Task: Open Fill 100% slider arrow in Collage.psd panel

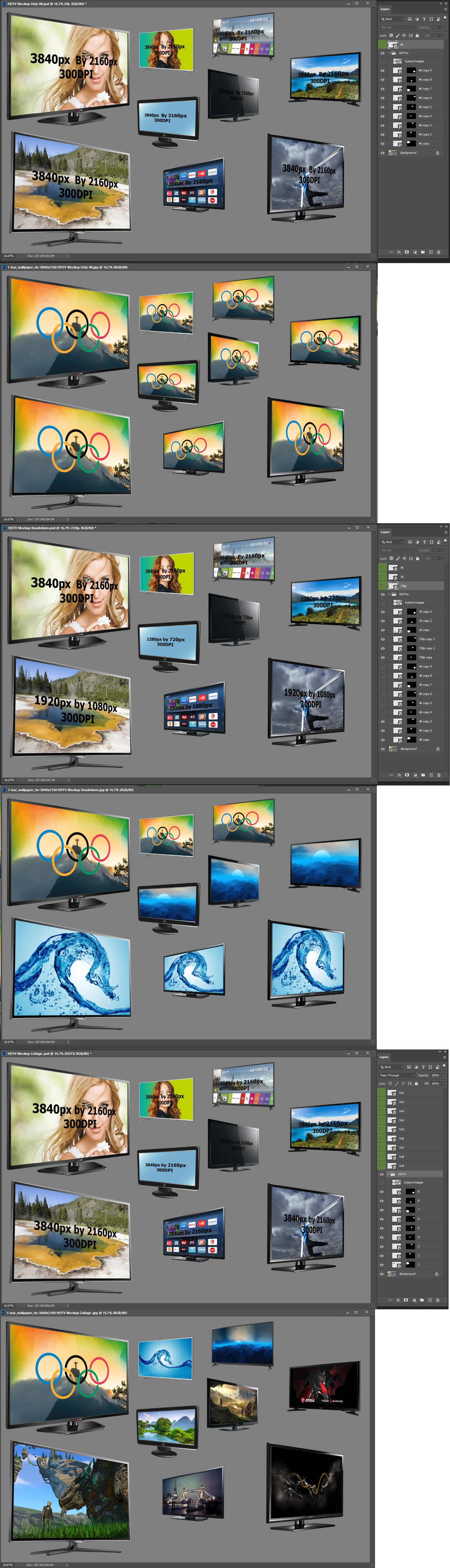Action: tap(443, 1083)
